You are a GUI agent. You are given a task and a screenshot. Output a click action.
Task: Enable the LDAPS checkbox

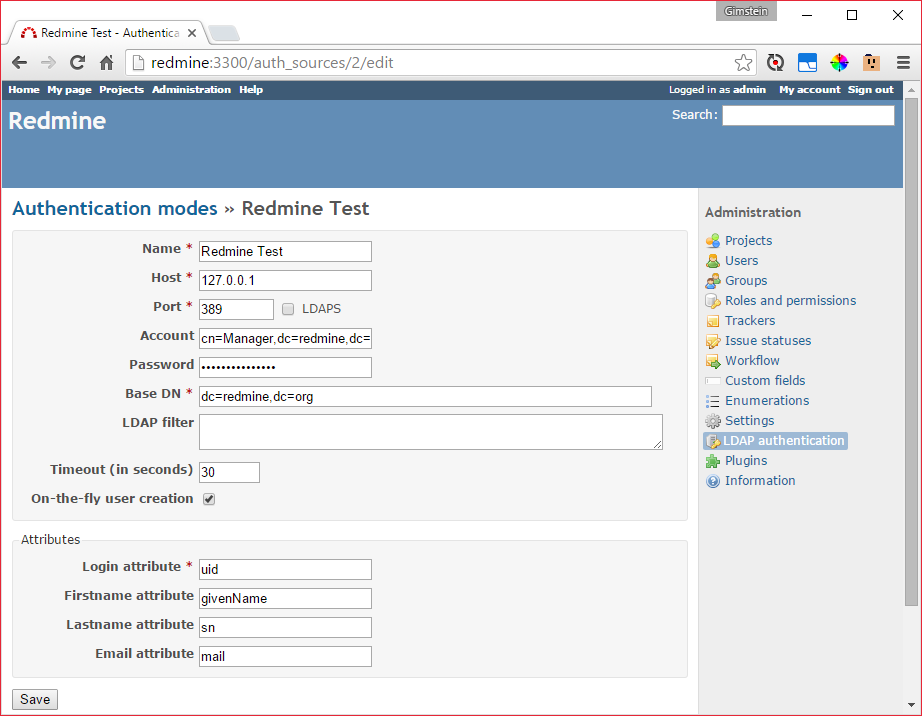[x=288, y=309]
